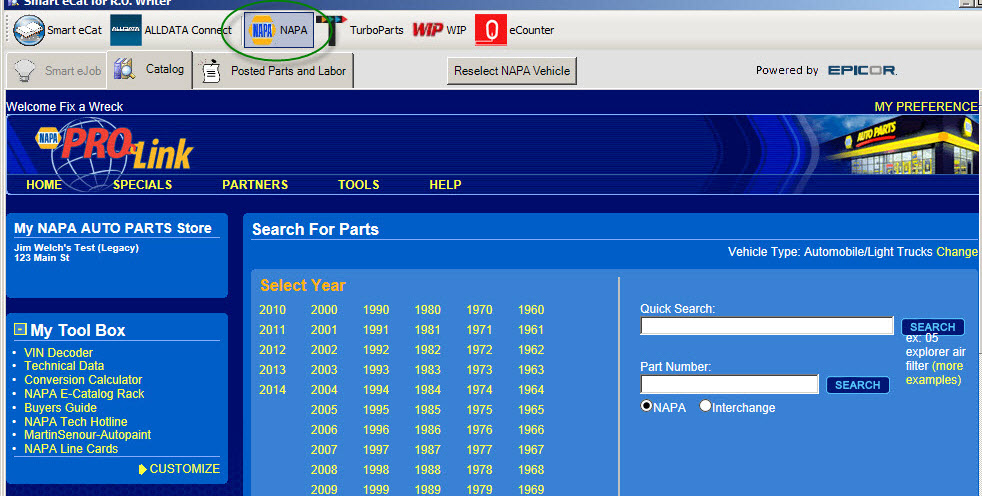Select the NAPA catalog icon
This screenshot has height=496, width=982.
(279, 30)
